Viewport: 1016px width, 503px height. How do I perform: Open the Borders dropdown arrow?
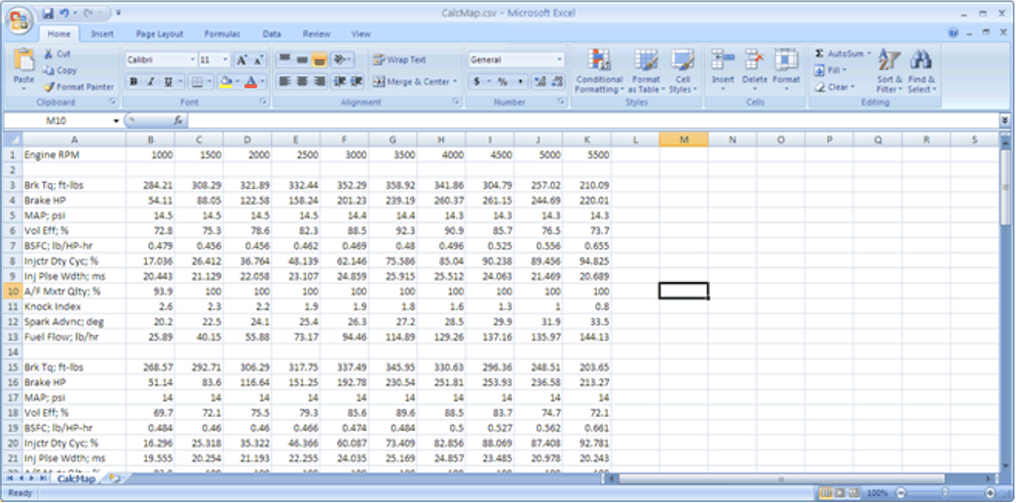pyautogui.click(x=211, y=82)
